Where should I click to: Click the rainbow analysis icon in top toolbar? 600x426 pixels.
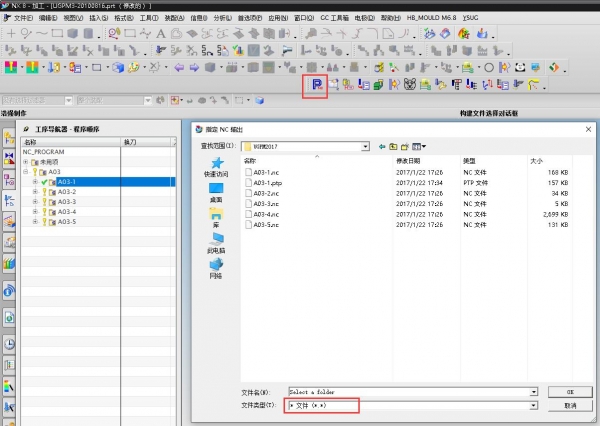click(463, 34)
